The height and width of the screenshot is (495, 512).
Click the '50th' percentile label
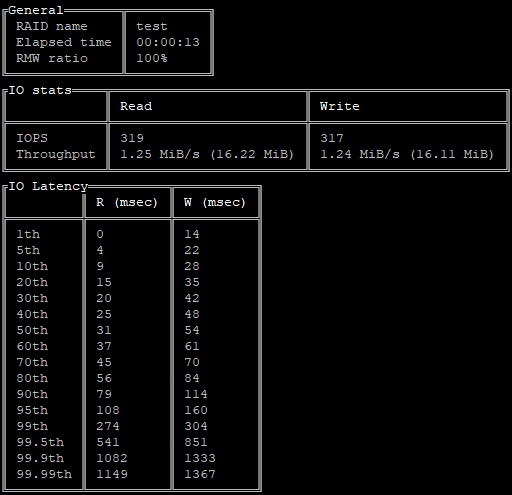(x=32, y=330)
